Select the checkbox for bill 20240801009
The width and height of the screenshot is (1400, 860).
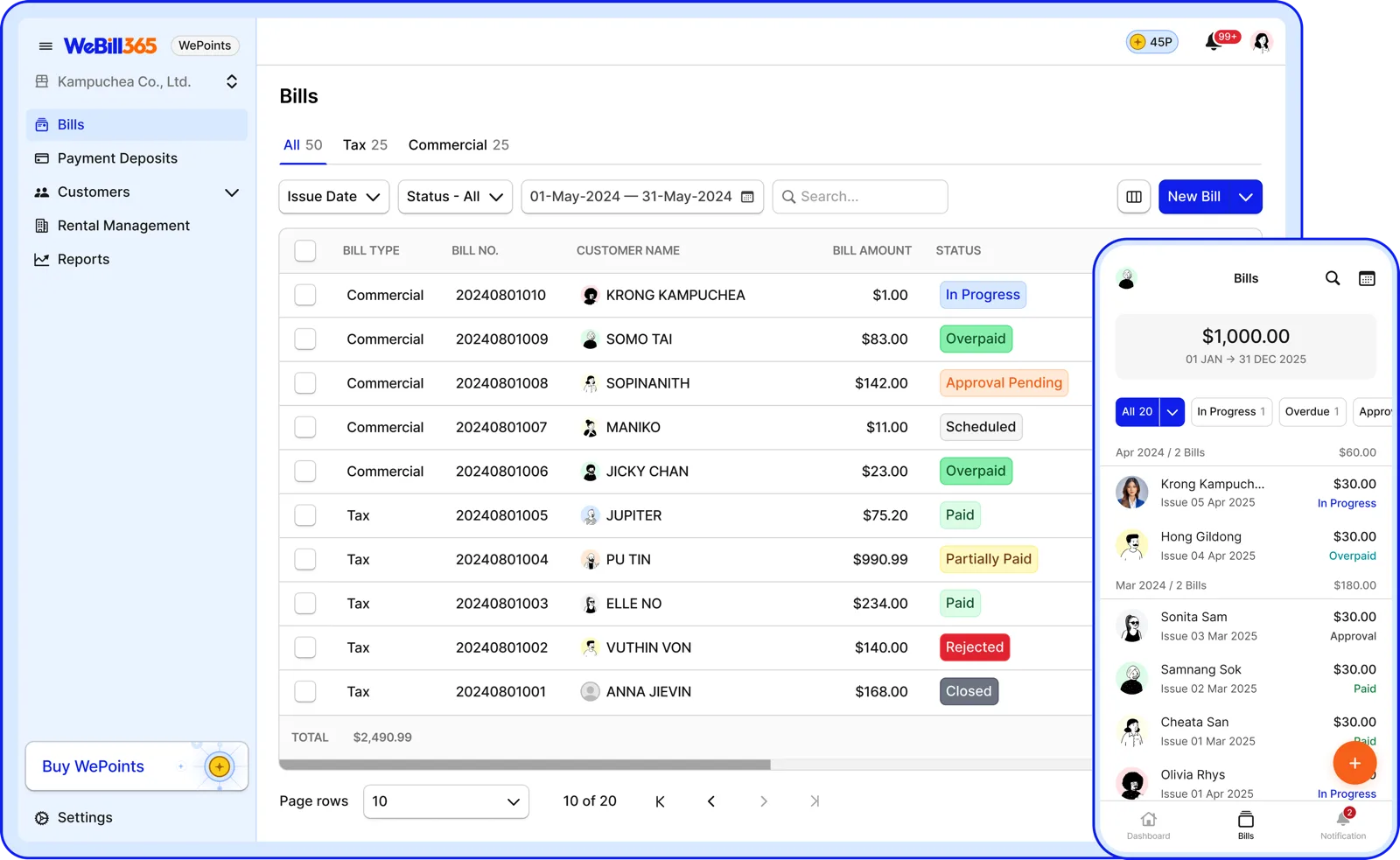(x=305, y=339)
